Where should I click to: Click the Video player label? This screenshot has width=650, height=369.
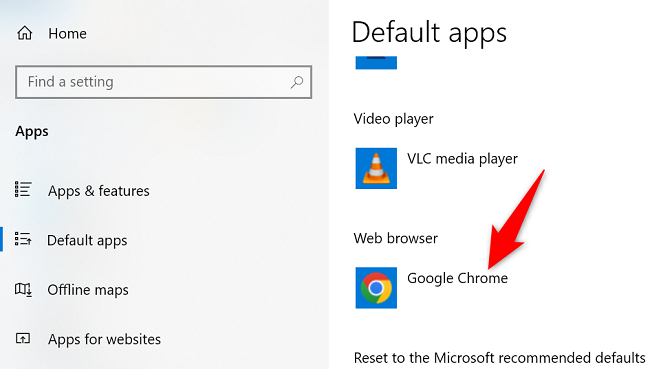393,119
